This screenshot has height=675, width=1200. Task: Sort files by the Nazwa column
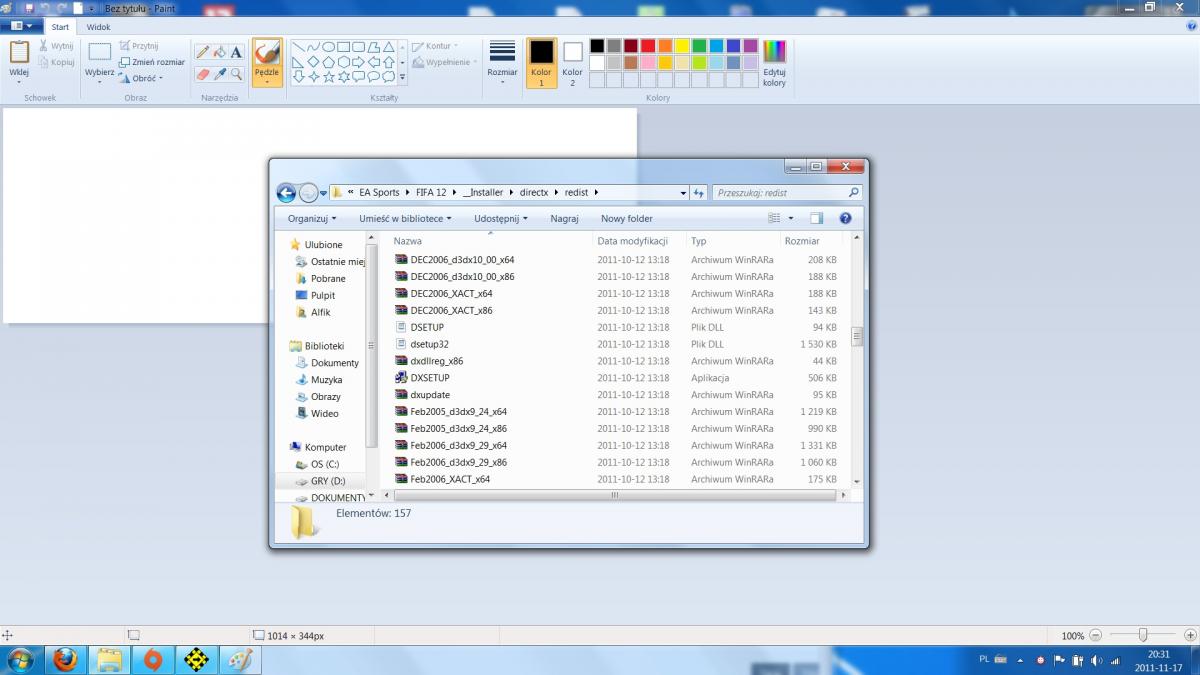[407, 241]
